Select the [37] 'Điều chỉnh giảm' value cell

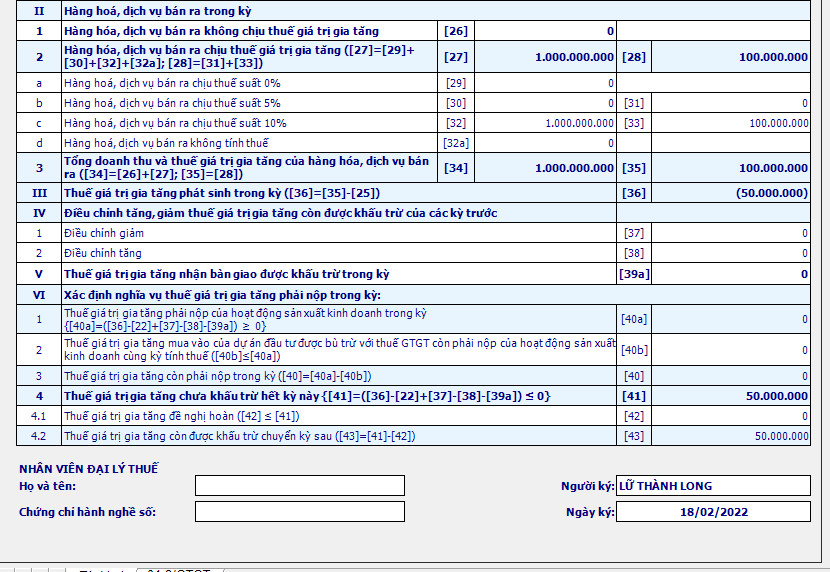point(730,233)
